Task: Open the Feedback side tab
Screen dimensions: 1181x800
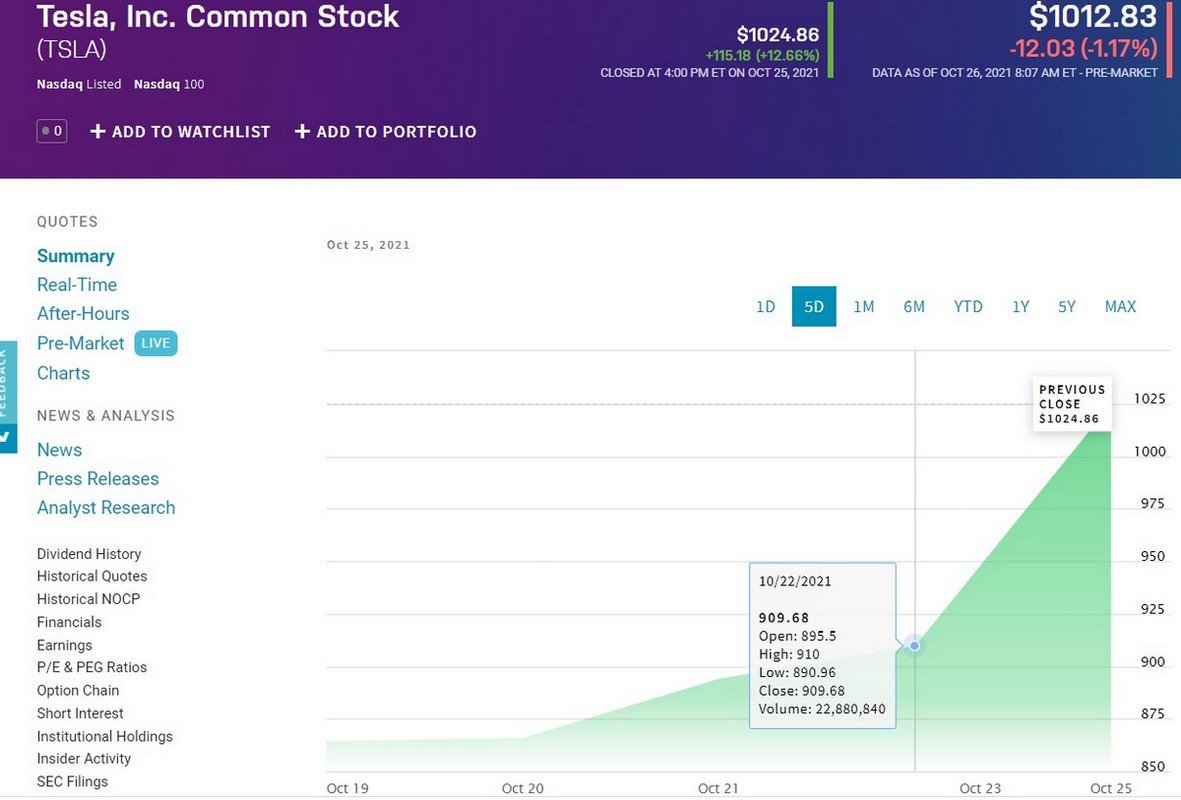Action: [8, 396]
